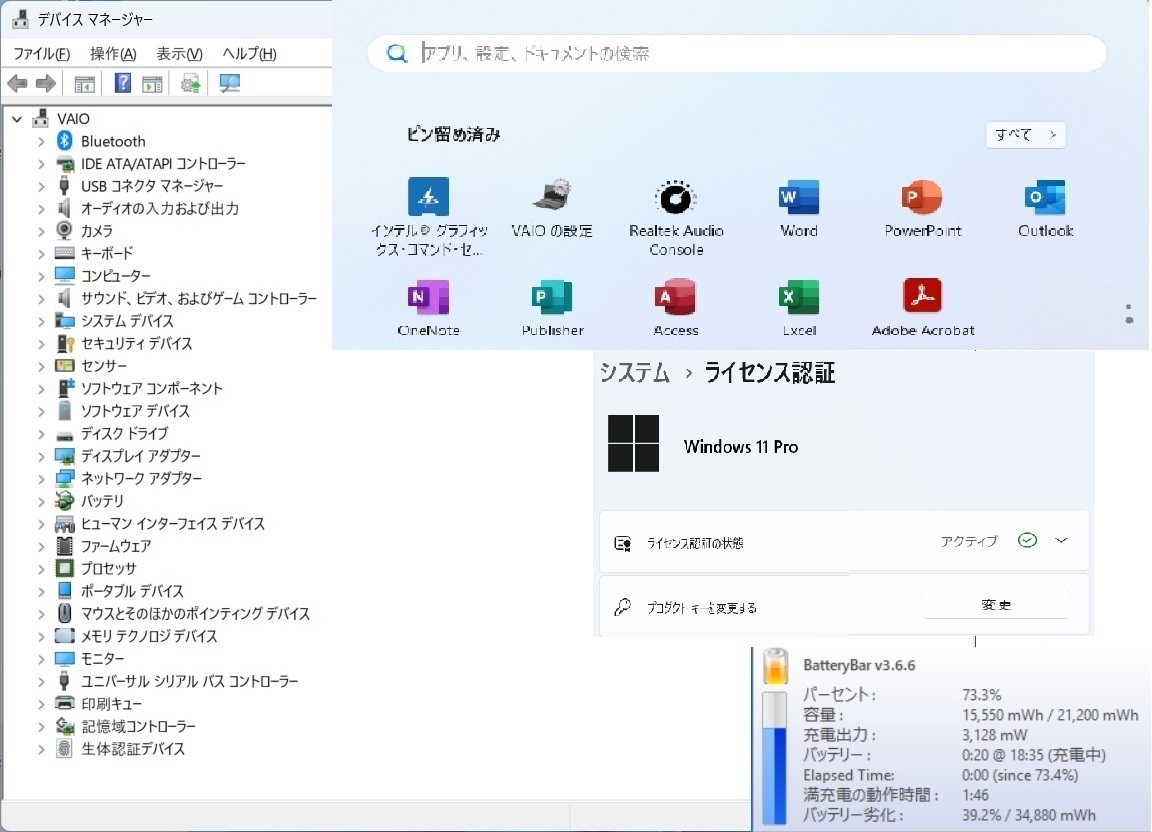The width and height of the screenshot is (1152, 832).
Task: Click the BatteryBar battery icon
Action: click(775, 666)
